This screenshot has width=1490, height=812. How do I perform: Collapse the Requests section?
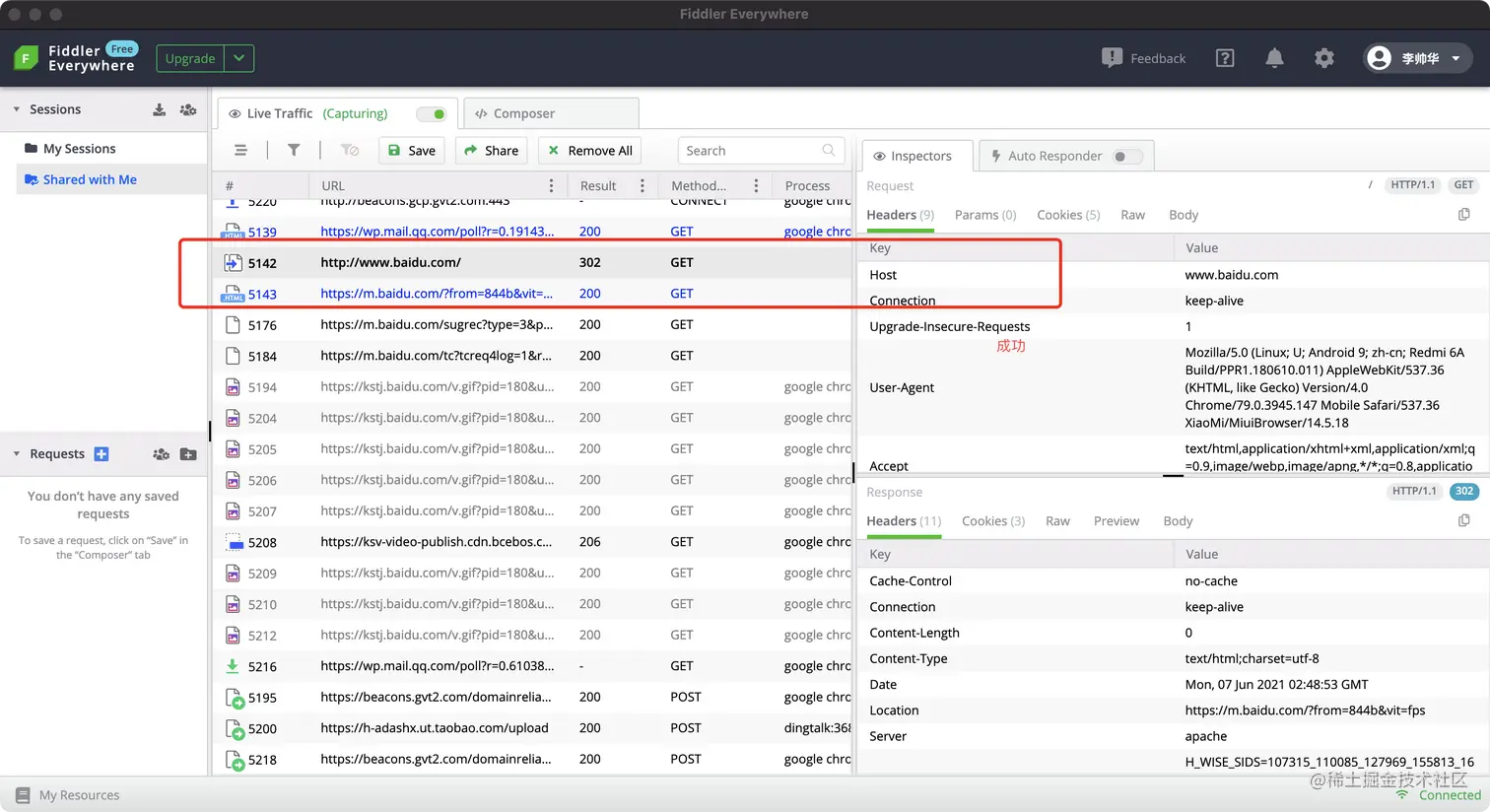click(x=17, y=454)
